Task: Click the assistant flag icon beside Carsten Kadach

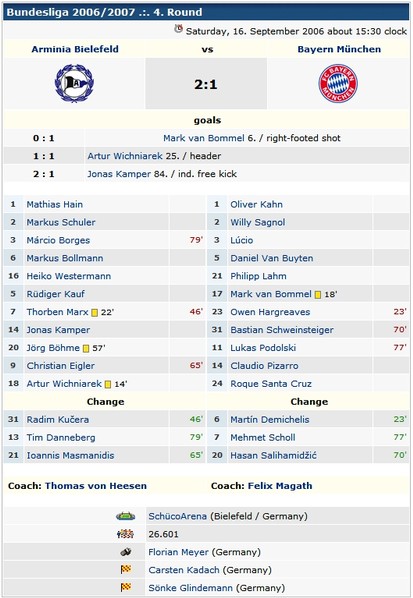Action: tap(126, 570)
